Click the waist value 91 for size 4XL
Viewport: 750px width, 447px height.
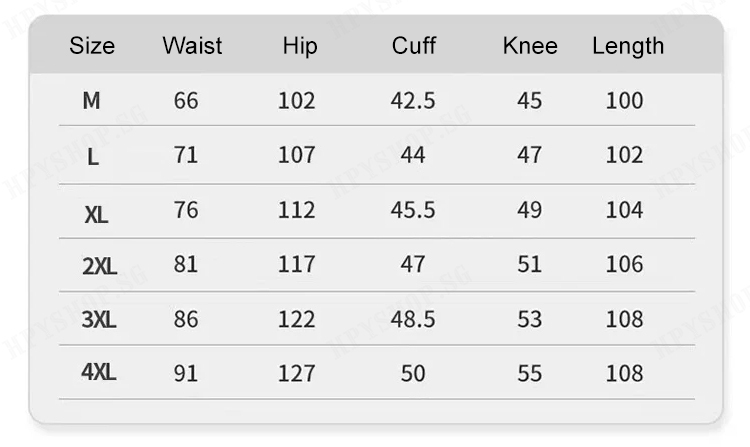[186, 374]
